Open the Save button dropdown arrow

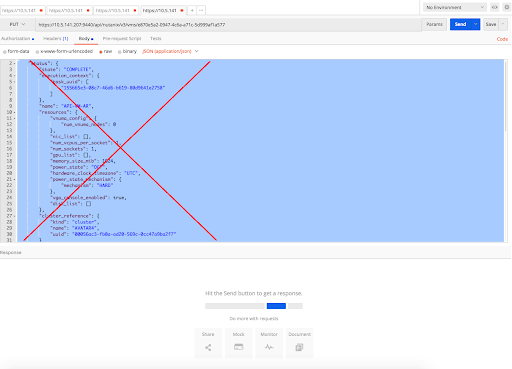pos(503,24)
